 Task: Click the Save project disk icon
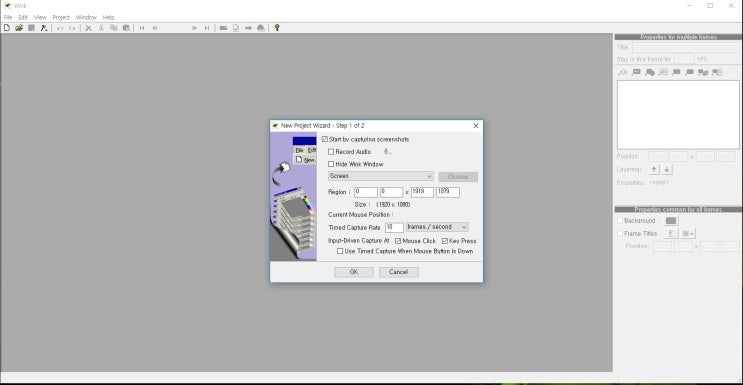pyautogui.click(x=31, y=28)
